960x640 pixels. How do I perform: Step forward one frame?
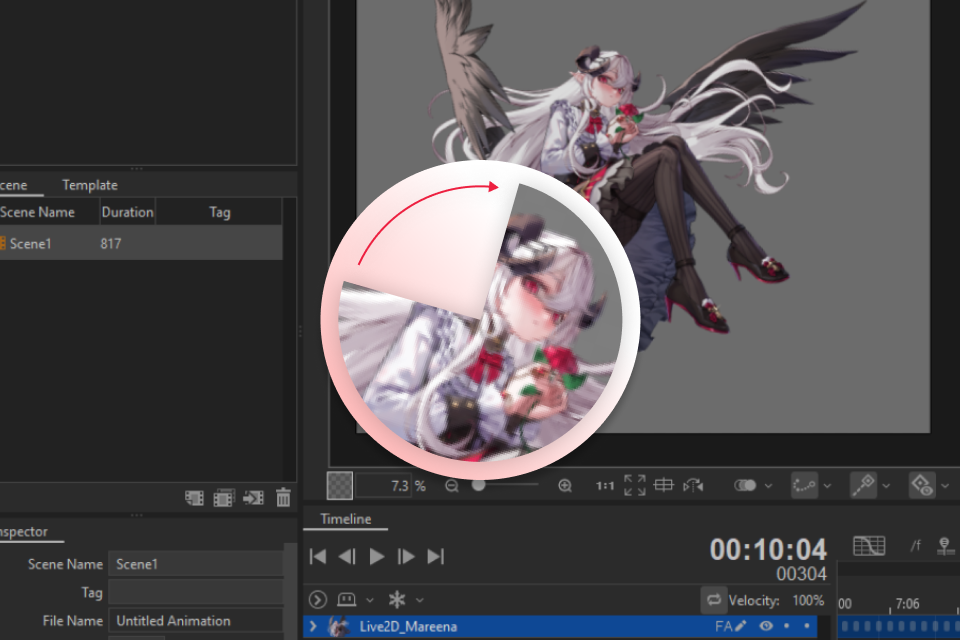pos(405,556)
